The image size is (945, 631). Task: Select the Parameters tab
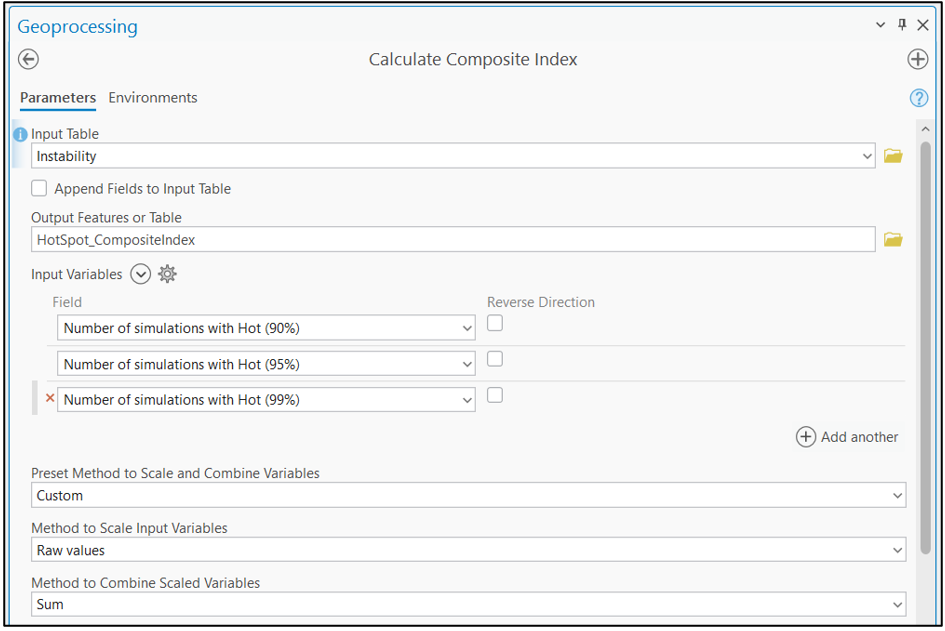58,98
